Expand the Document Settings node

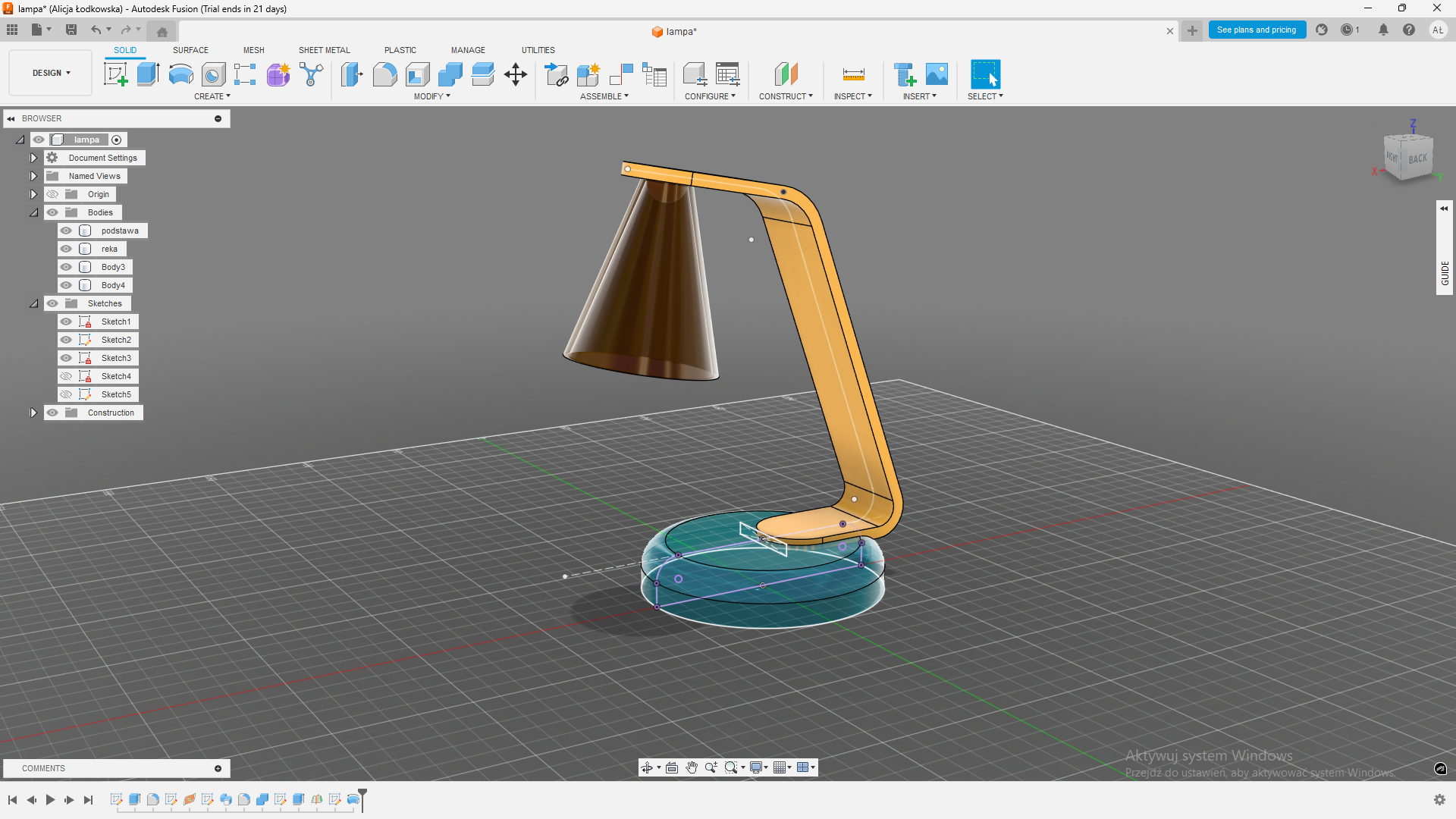point(33,158)
